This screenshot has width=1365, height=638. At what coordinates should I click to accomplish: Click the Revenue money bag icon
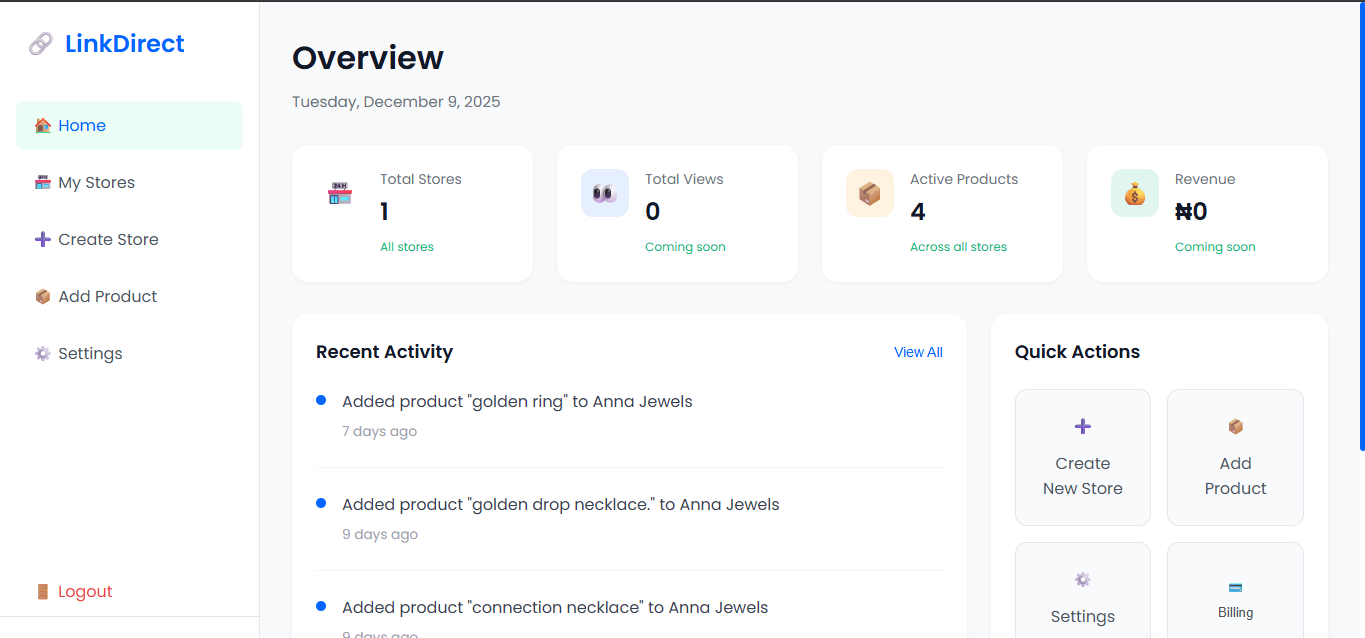(x=1134, y=193)
